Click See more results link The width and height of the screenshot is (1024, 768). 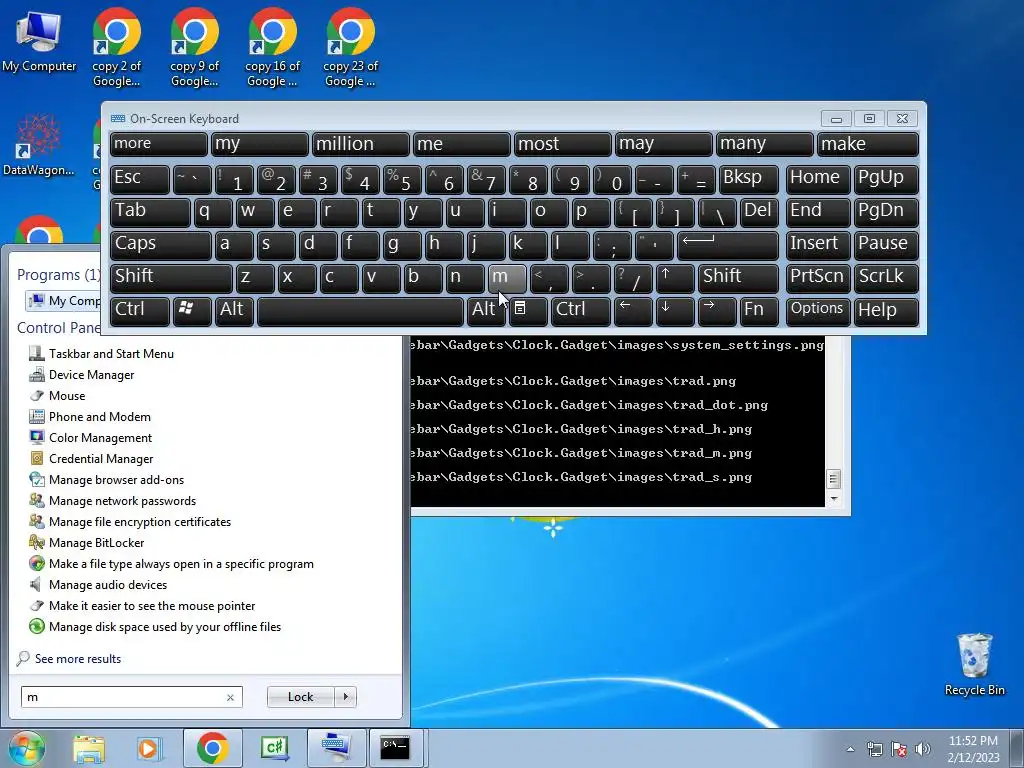[x=78, y=659]
